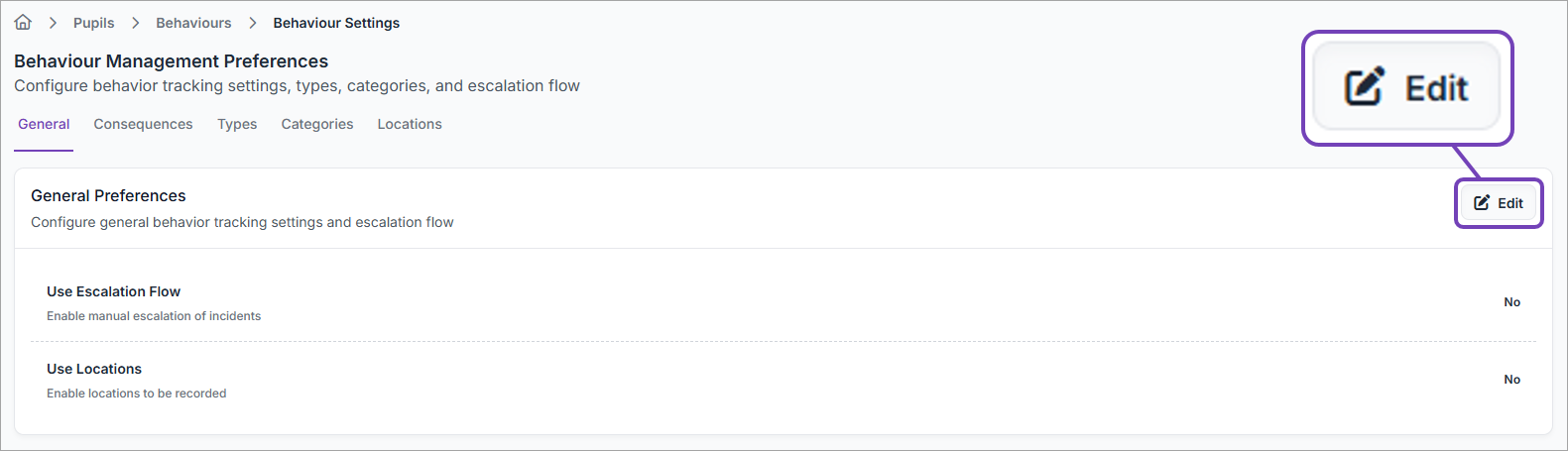Viewport: 1568px width, 451px height.
Task: Click the Use Escalation Flow setting label
Action: point(113,291)
